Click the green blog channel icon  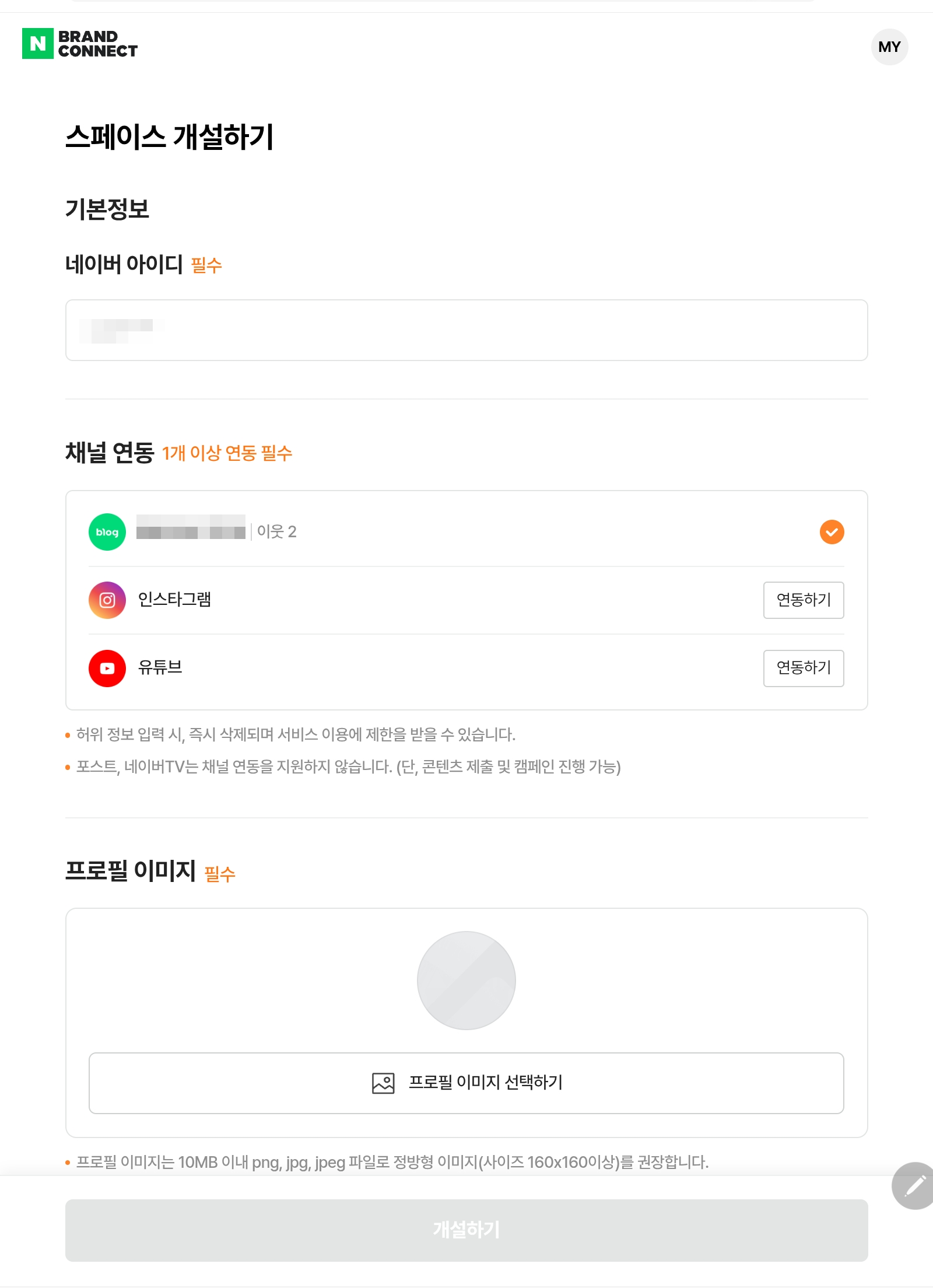pos(107,532)
